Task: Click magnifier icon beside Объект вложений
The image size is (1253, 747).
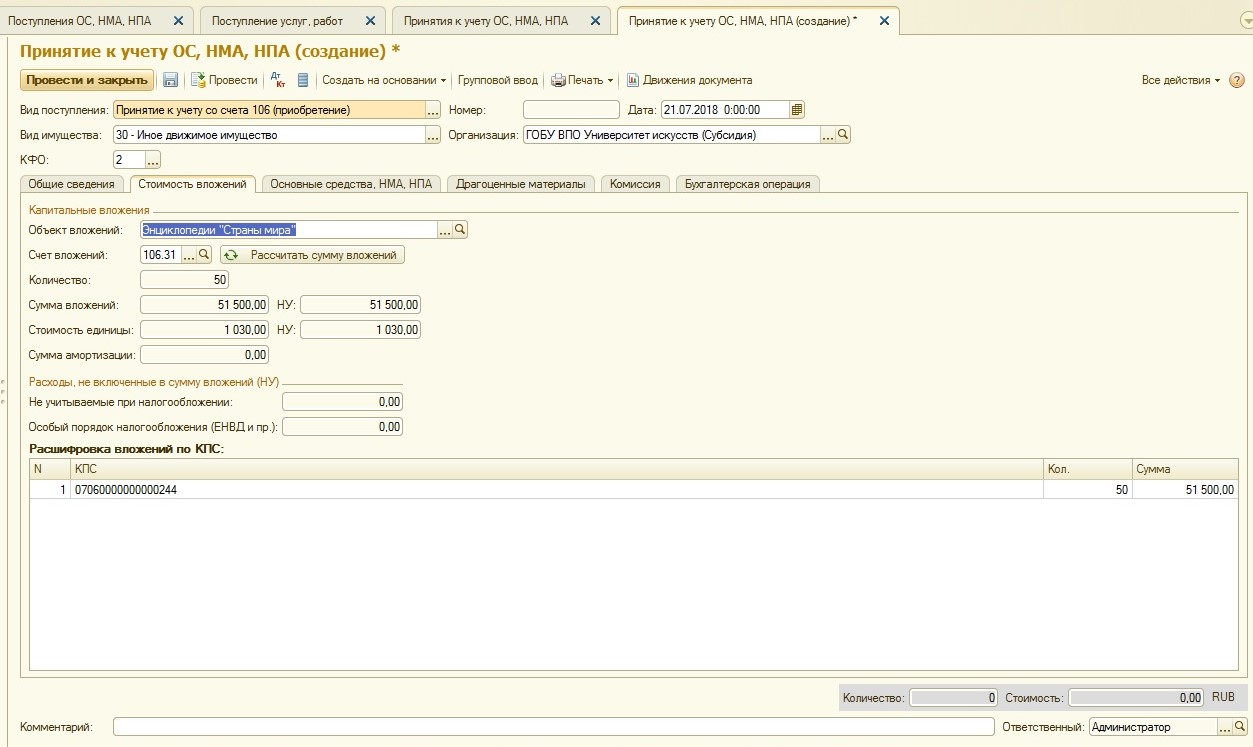Action: coord(460,230)
